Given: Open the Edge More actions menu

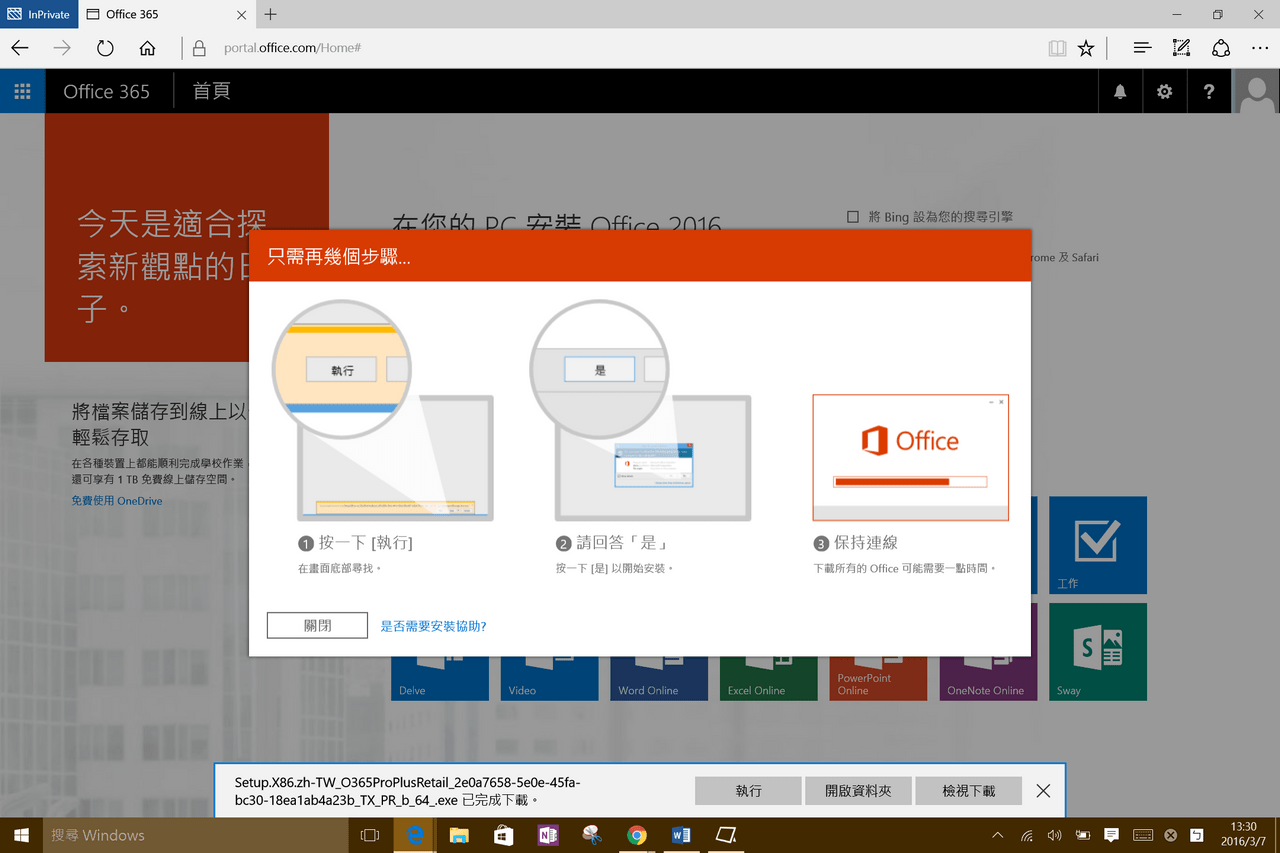Looking at the screenshot, I should (1260, 48).
